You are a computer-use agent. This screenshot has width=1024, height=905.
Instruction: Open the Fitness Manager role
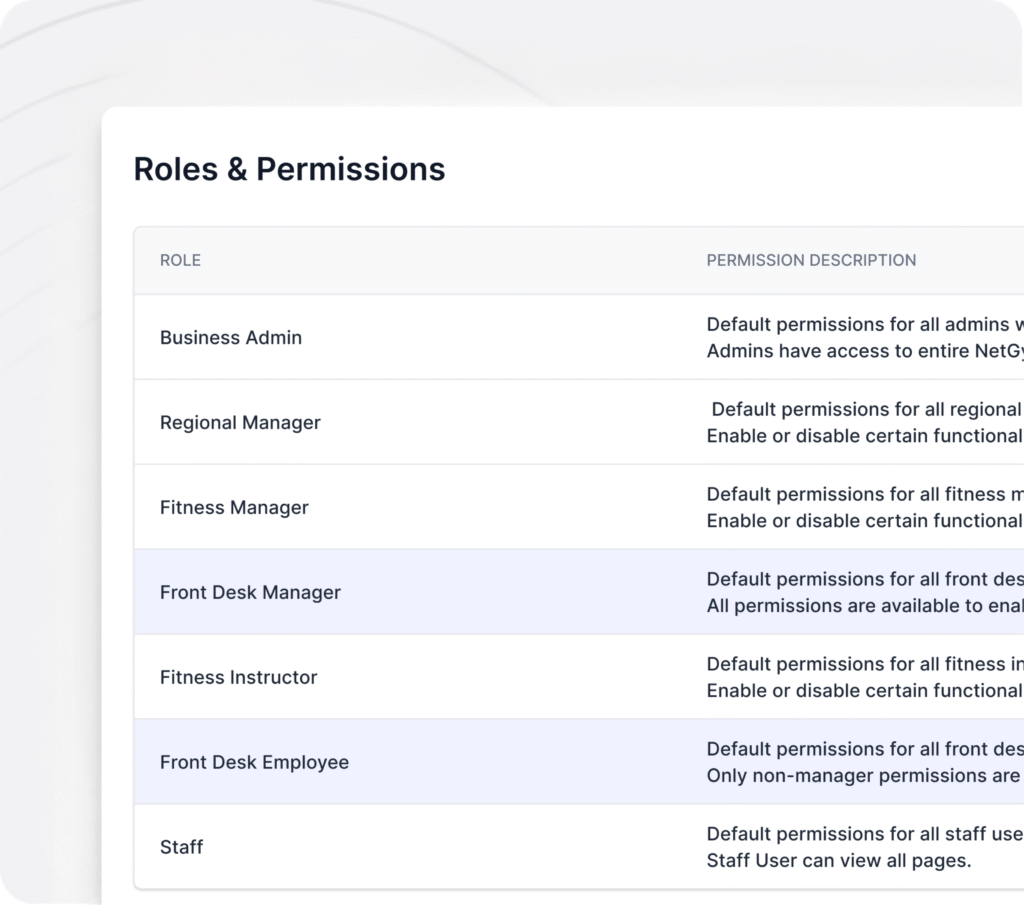pyautogui.click(x=234, y=508)
